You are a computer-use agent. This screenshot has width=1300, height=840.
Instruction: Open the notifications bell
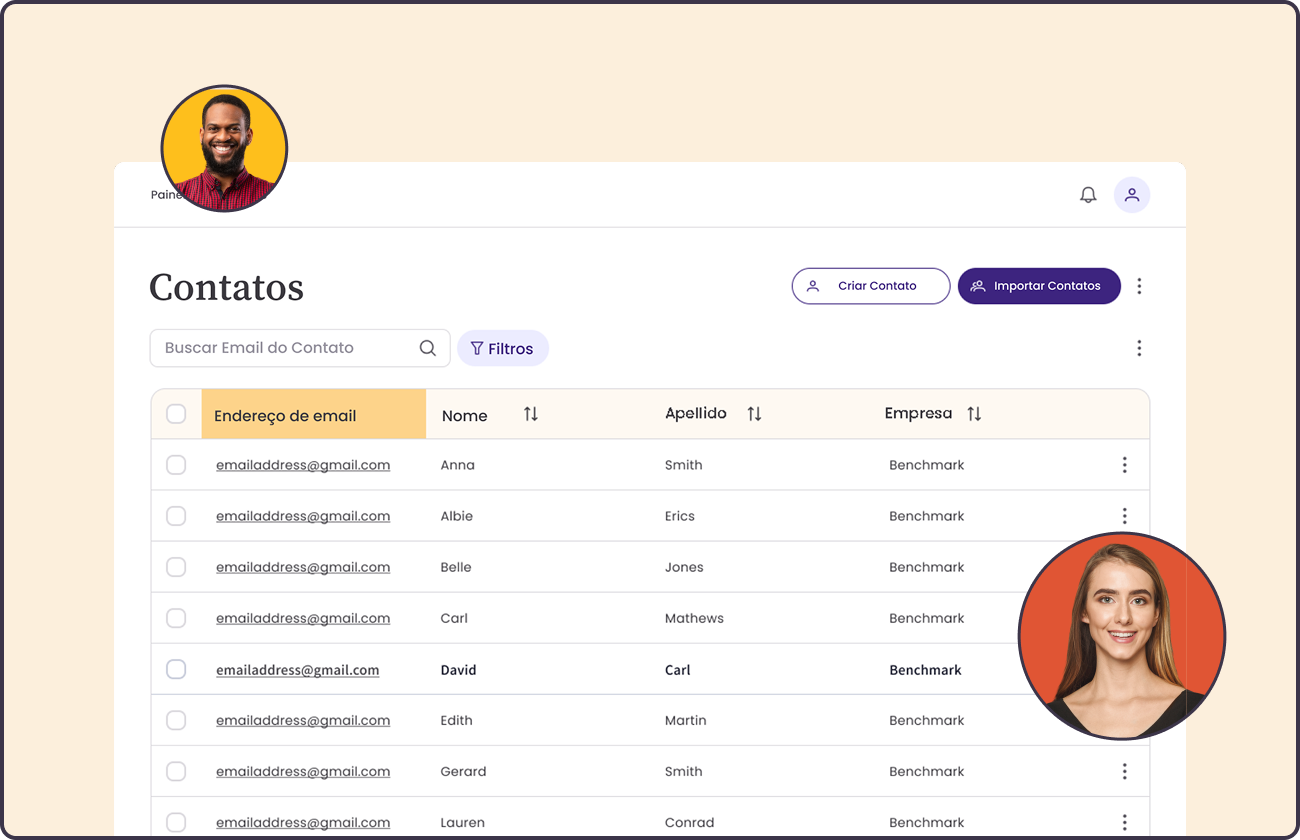click(1088, 195)
